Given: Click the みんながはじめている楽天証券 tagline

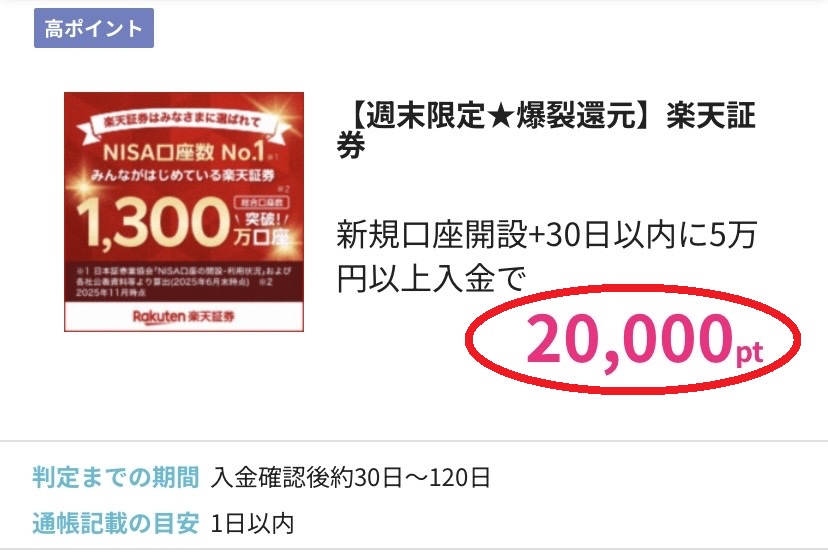Looking at the screenshot, I should click(183, 175).
